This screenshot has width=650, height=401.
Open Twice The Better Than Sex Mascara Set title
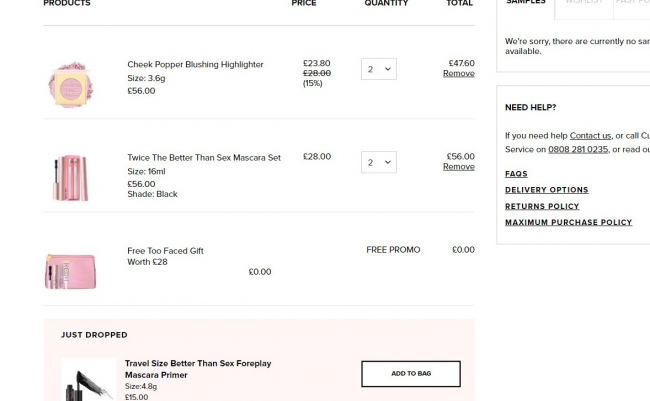[204, 158]
